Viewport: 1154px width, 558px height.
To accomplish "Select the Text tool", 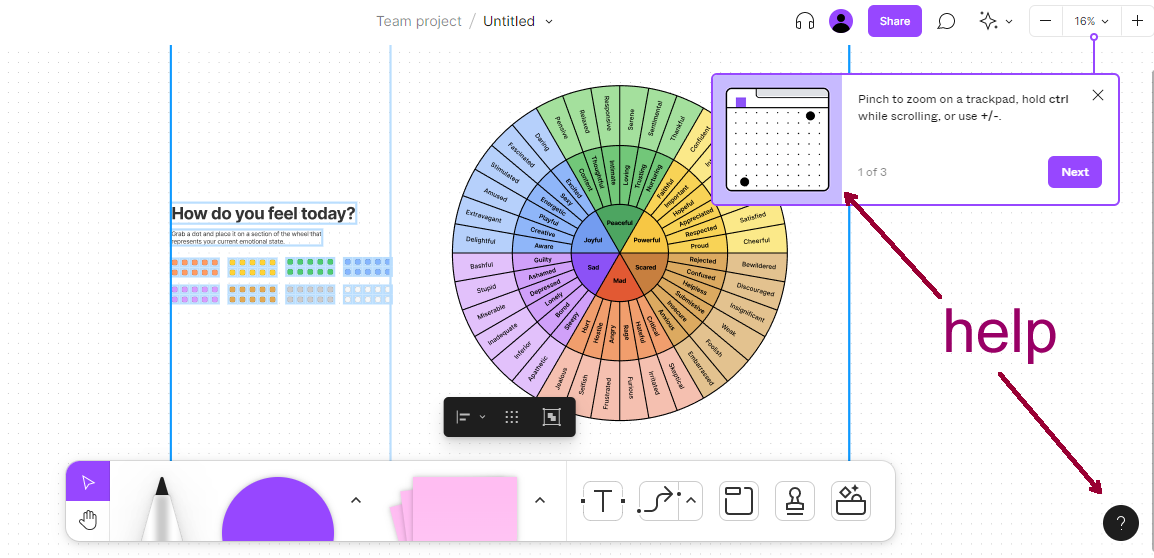I will (603, 501).
